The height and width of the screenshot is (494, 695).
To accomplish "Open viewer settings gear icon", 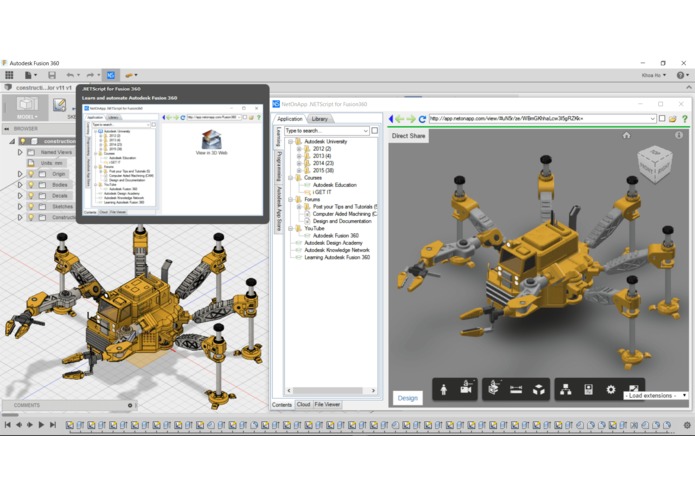I will 611,389.
